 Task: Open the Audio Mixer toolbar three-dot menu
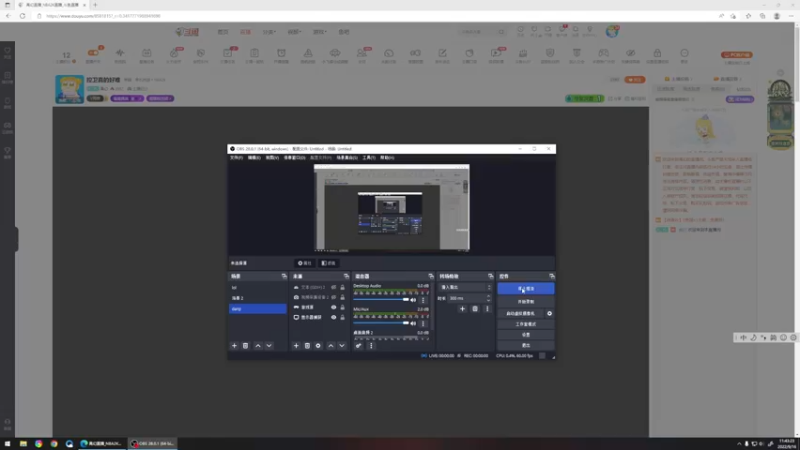tap(371, 345)
